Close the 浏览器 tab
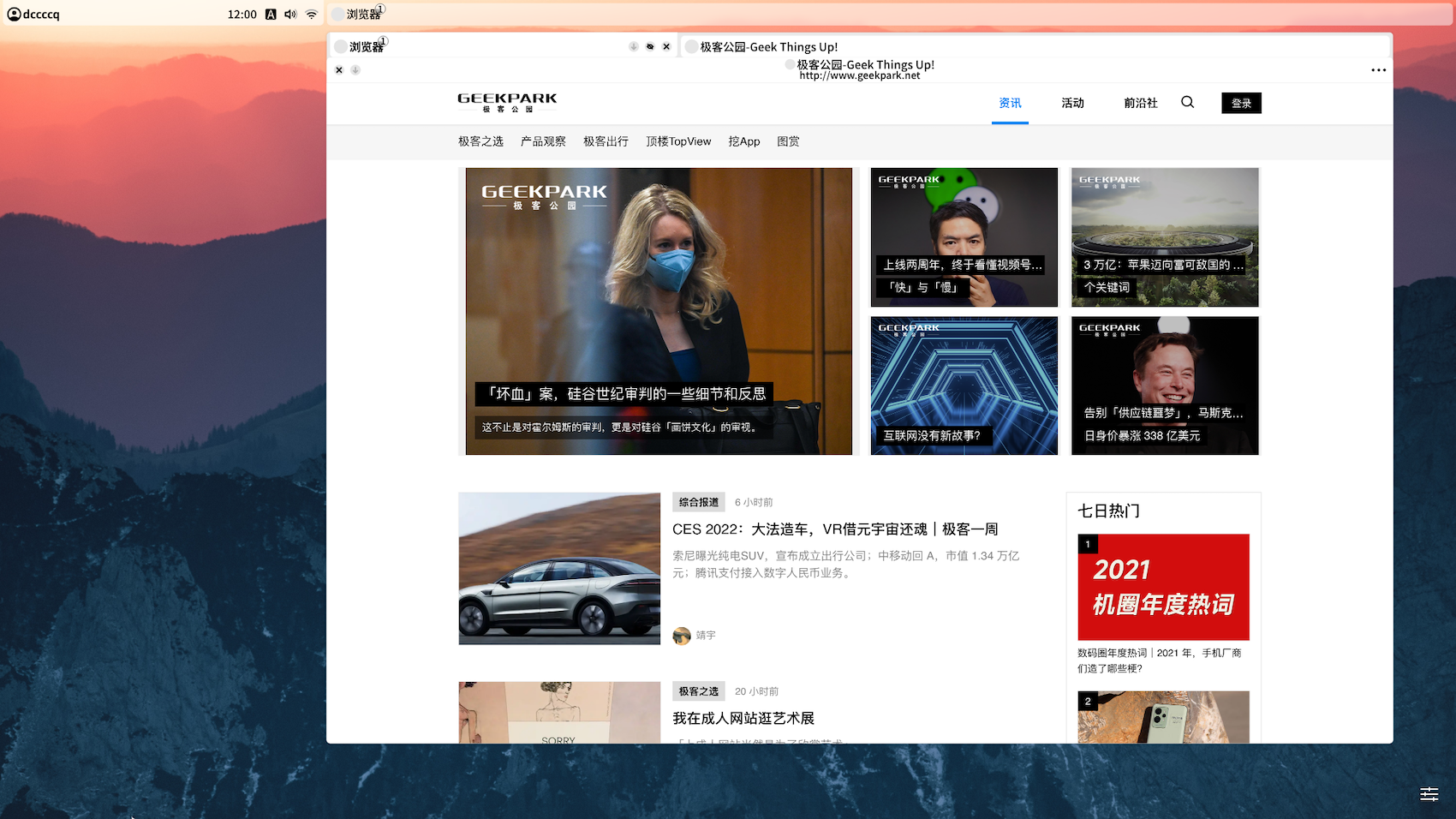 [x=666, y=47]
